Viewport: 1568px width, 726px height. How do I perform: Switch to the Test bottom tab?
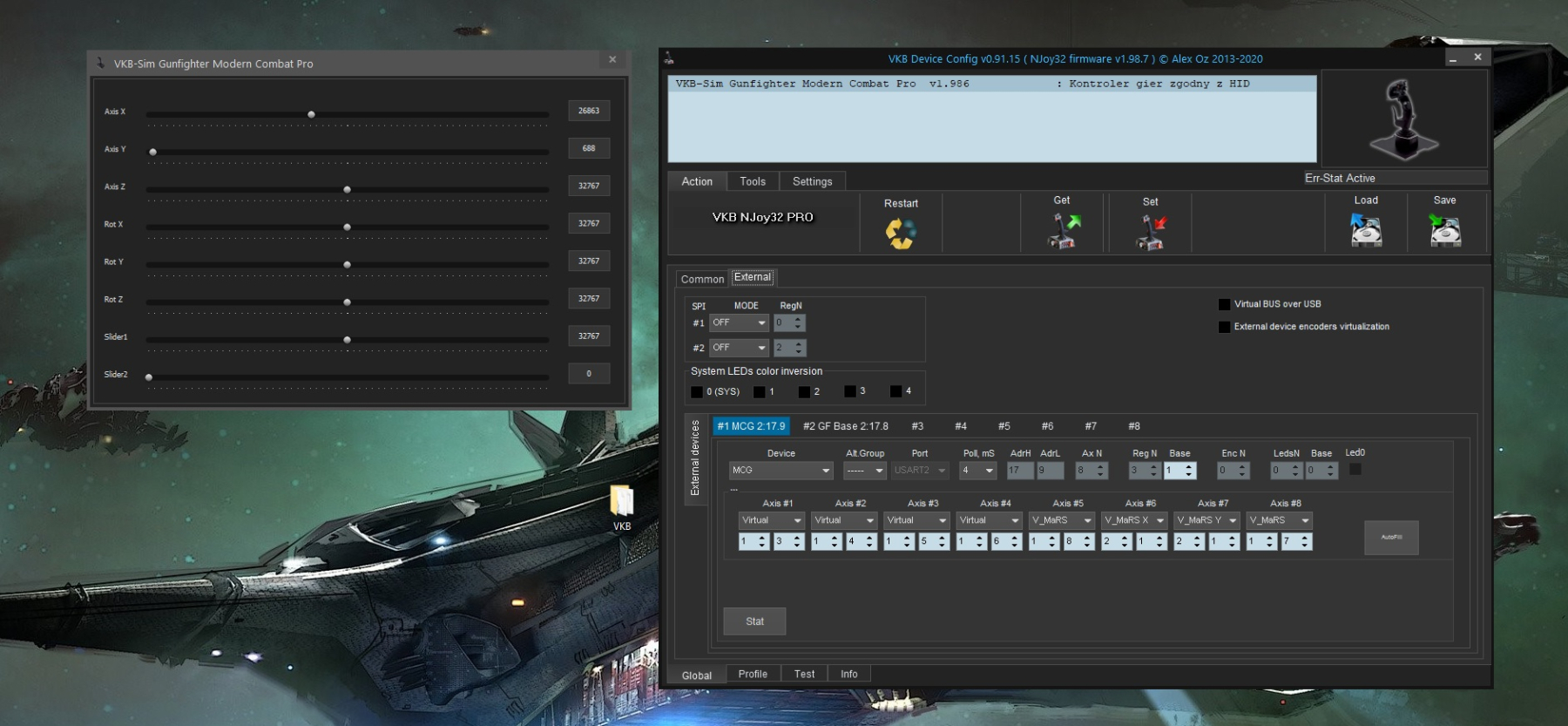point(804,674)
